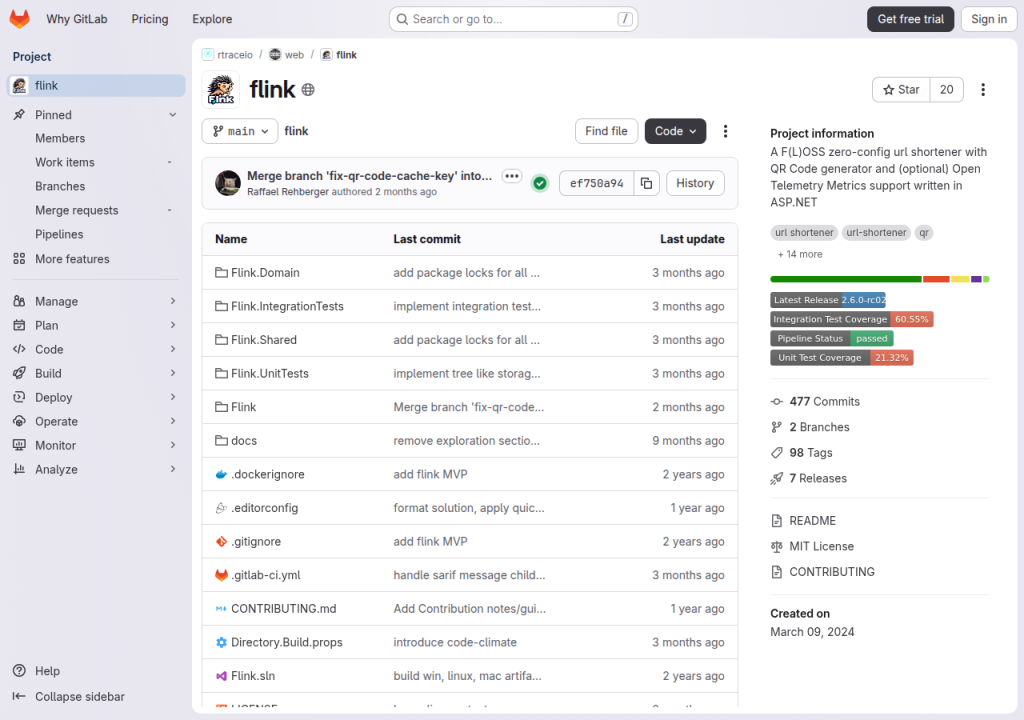Go to Branches in sidebar
This screenshot has width=1024, height=720.
(x=60, y=186)
